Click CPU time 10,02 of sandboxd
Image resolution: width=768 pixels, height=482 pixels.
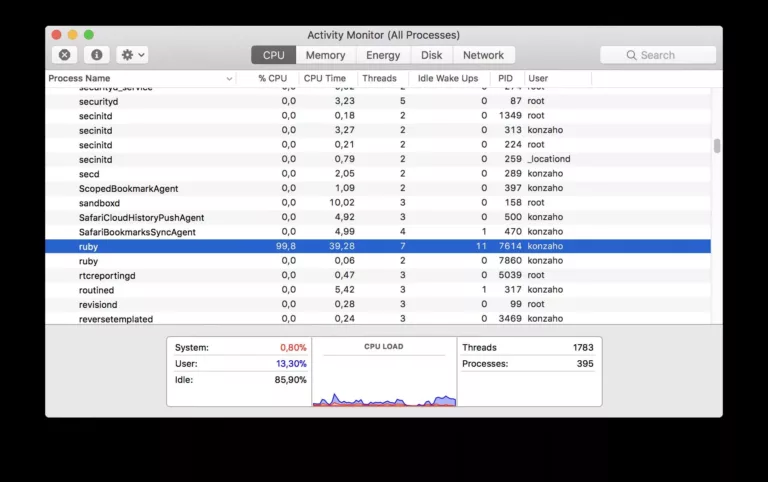click(x=342, y=203)
